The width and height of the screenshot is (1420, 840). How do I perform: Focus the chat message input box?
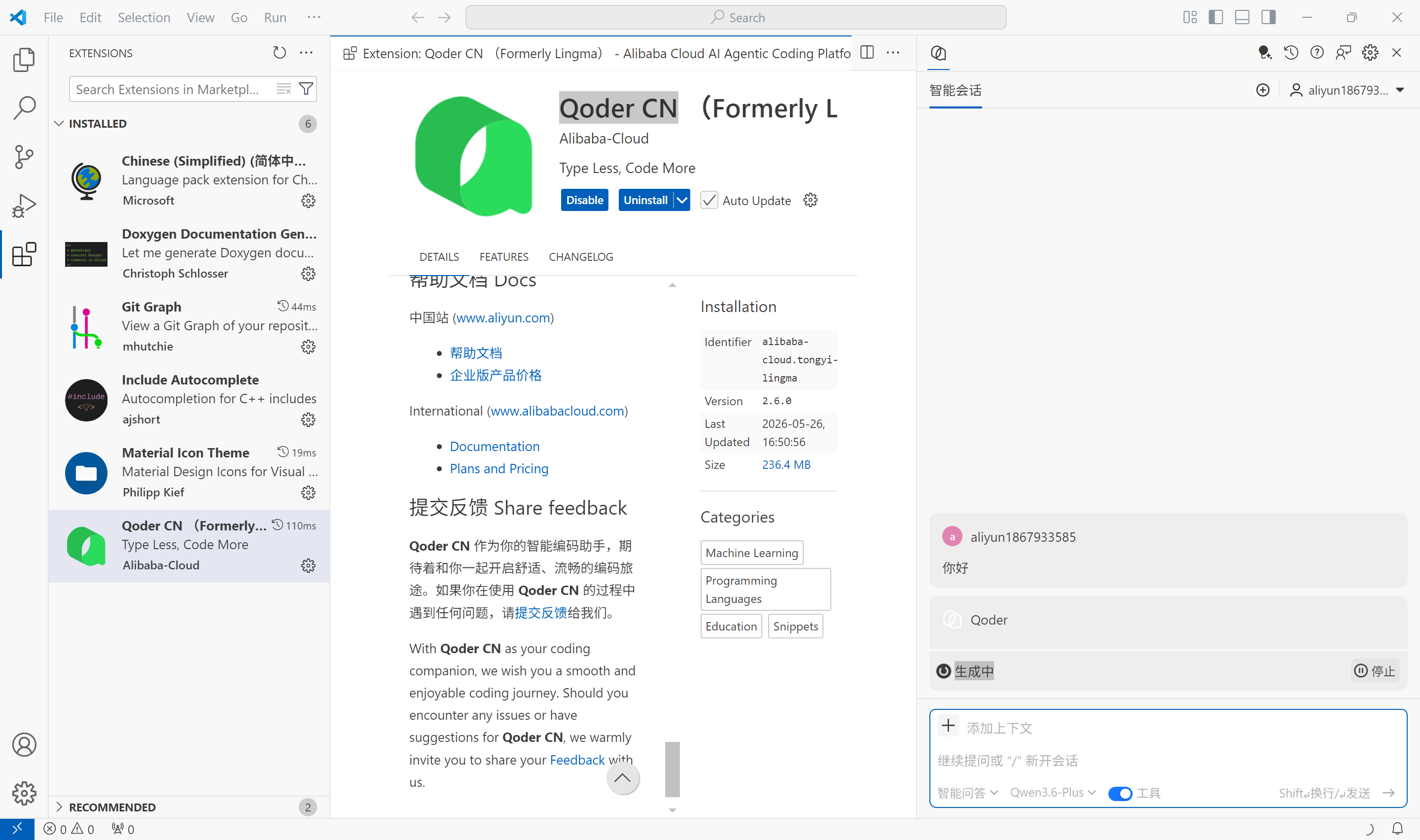[1168, 760]
